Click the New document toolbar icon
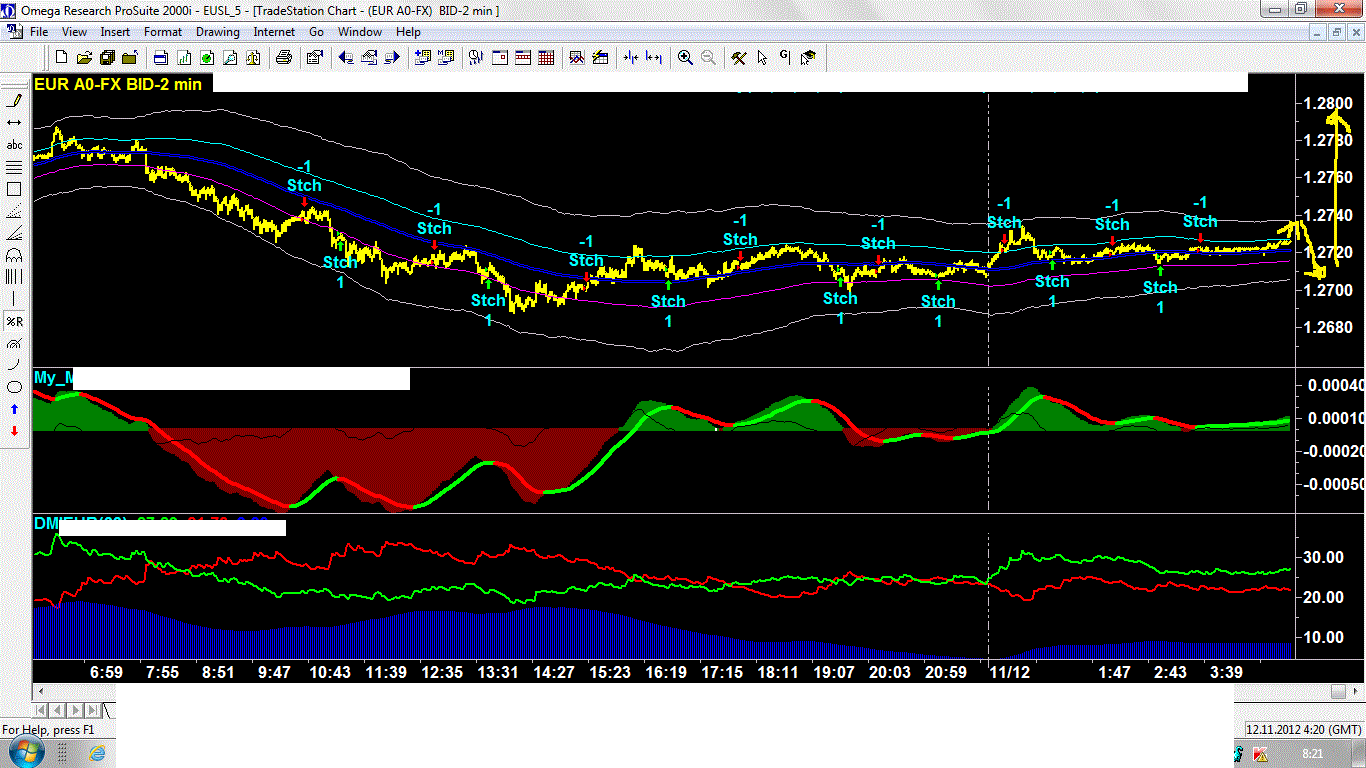Screen dimensions: 1366x768 pyautogui.click(x=62, y=58)
